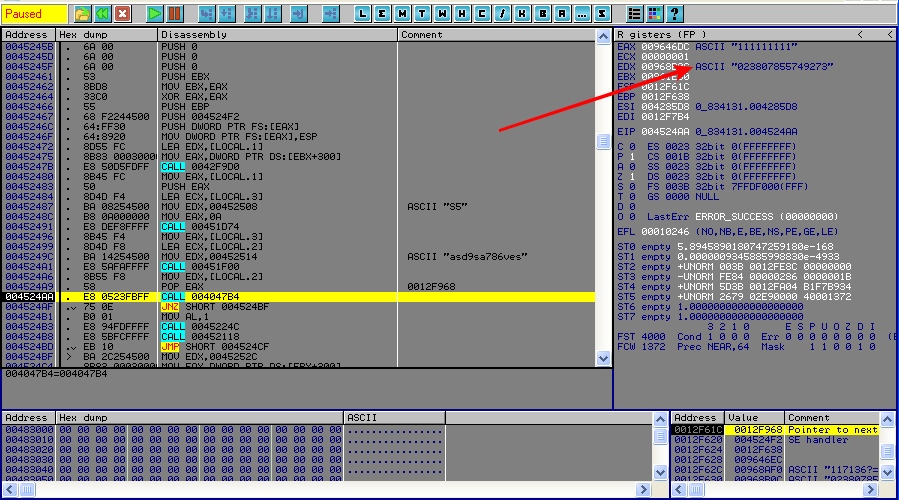The image size is (899, 500).
Task: Click dump pane scroll left arrow
Action: tap(10, 489)
